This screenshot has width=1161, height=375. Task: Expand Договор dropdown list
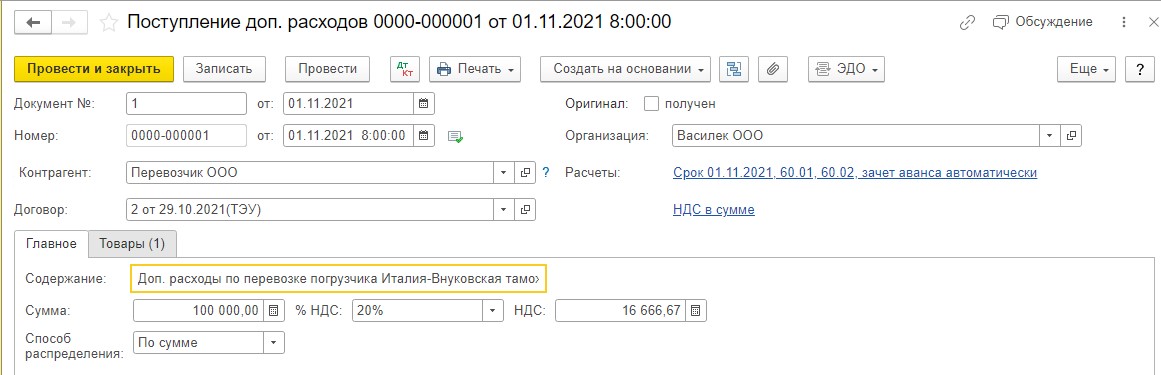pyautogui.click(x=504, y=210)
